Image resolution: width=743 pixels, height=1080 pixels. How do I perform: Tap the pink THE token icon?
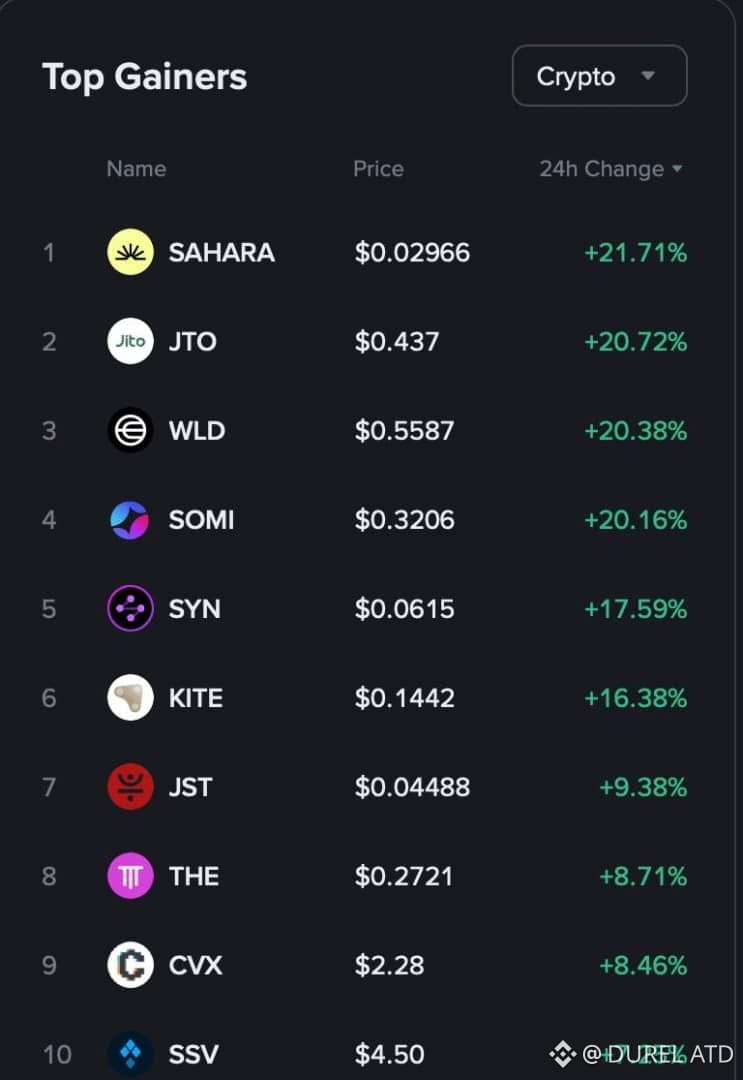tap(130, 875)
